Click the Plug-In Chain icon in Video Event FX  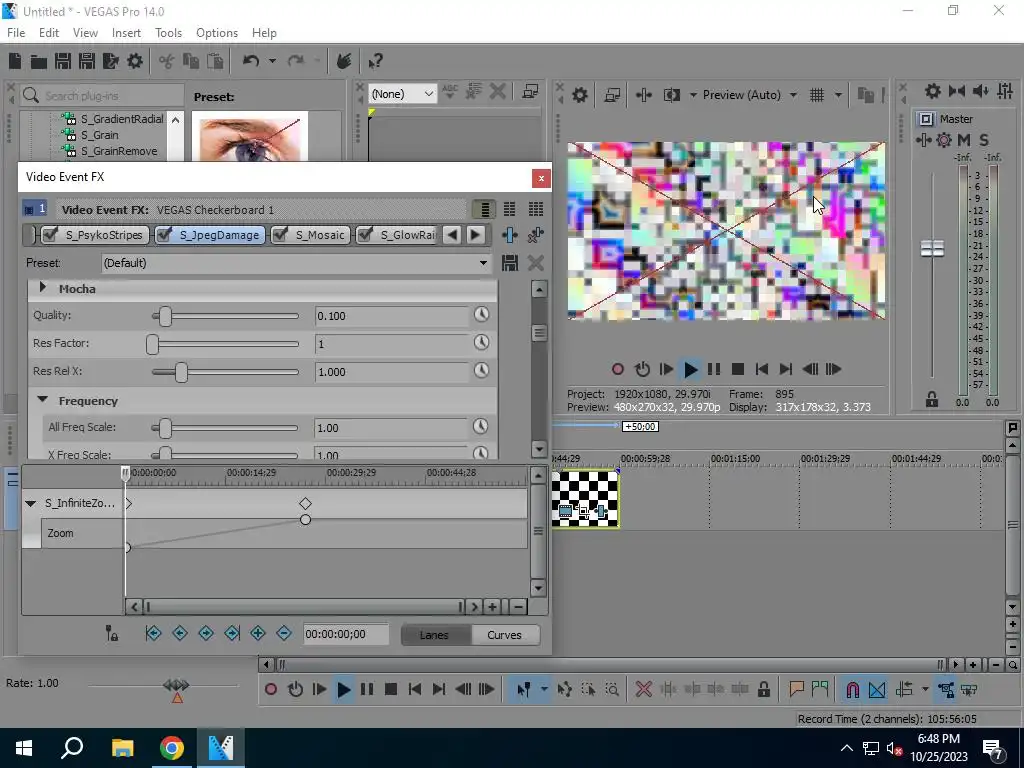coord(509,235)
